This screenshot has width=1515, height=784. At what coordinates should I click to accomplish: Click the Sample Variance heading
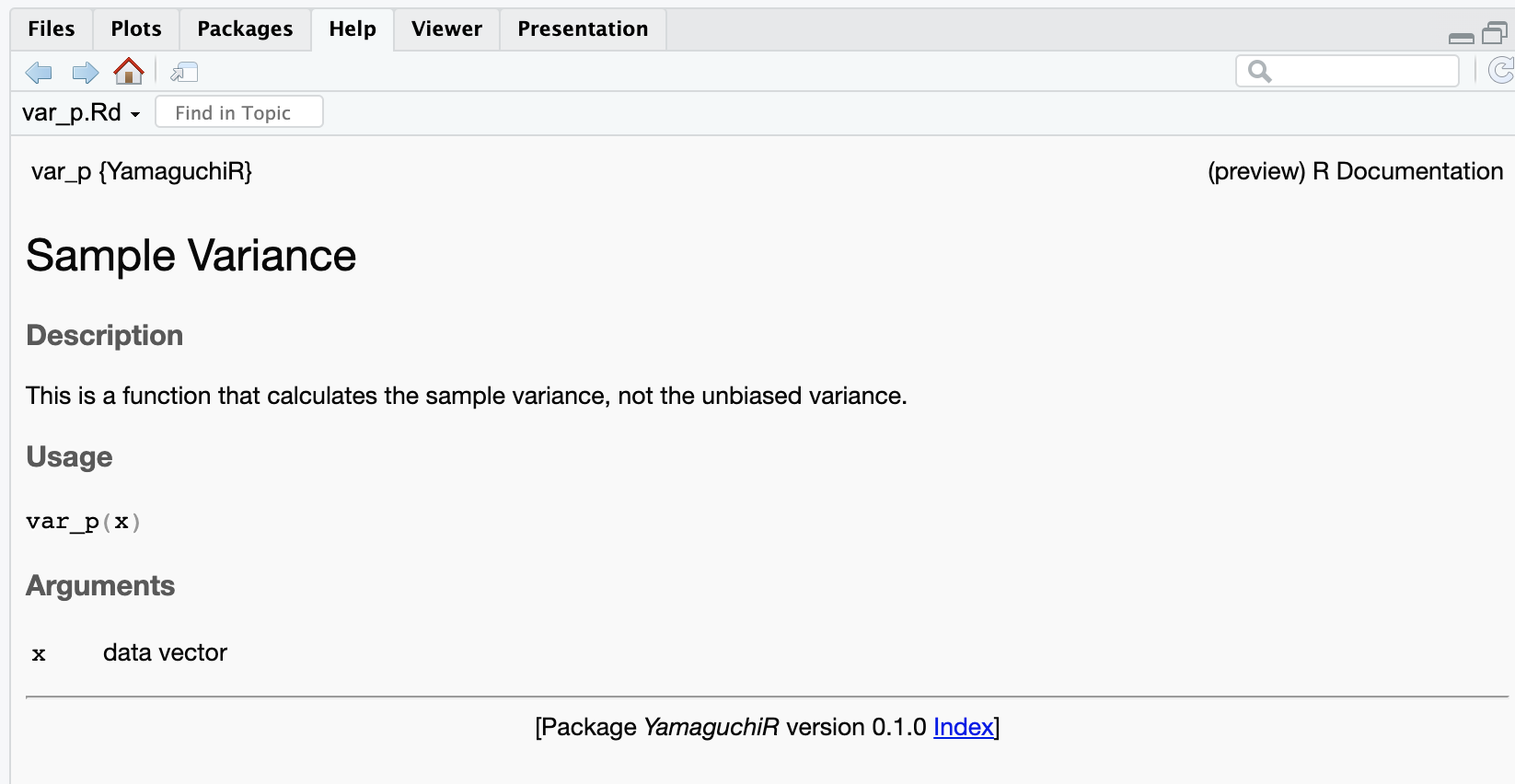pos(191,256)
